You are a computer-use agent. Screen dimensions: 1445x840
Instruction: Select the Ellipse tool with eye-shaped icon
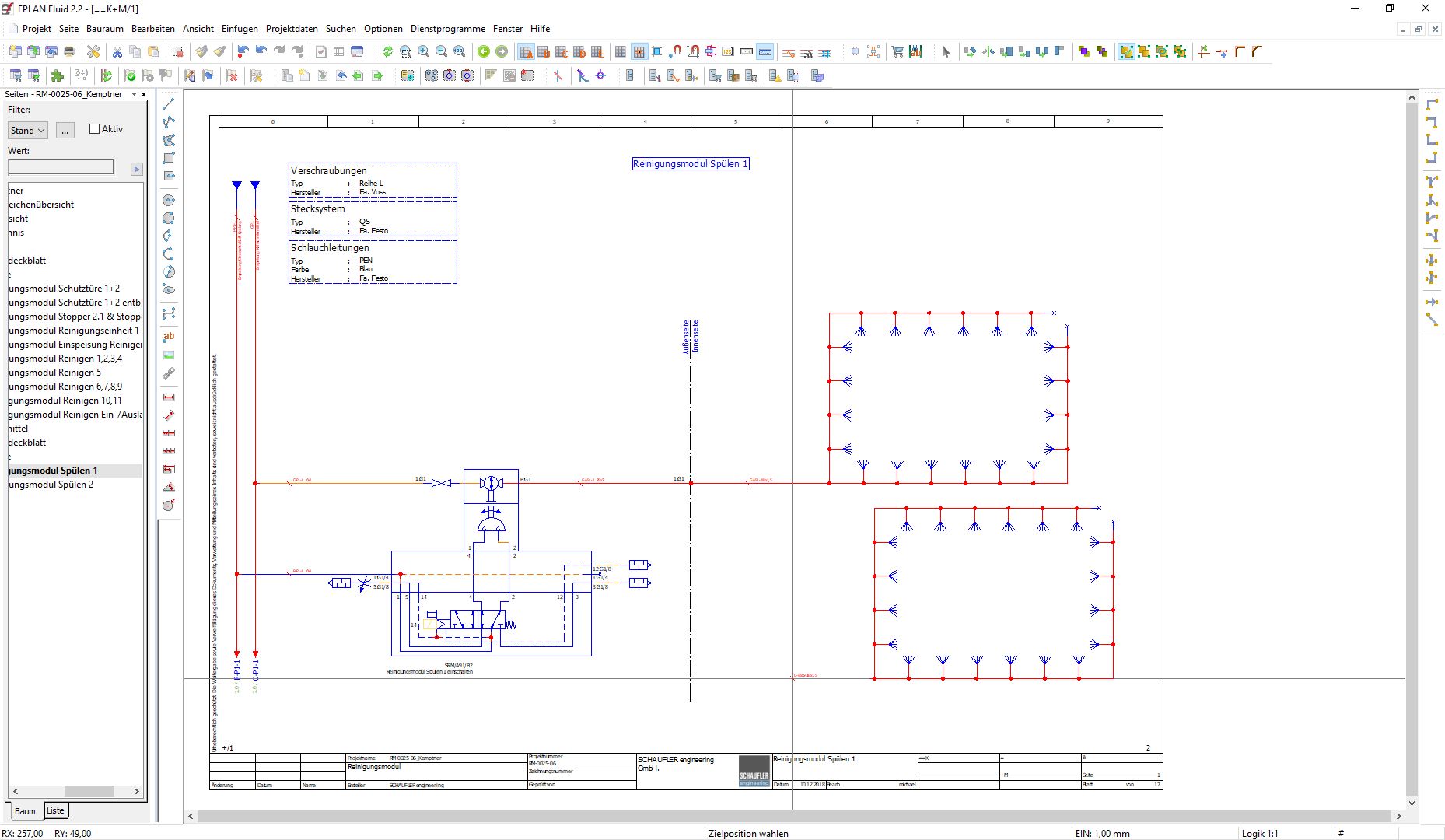169,289
